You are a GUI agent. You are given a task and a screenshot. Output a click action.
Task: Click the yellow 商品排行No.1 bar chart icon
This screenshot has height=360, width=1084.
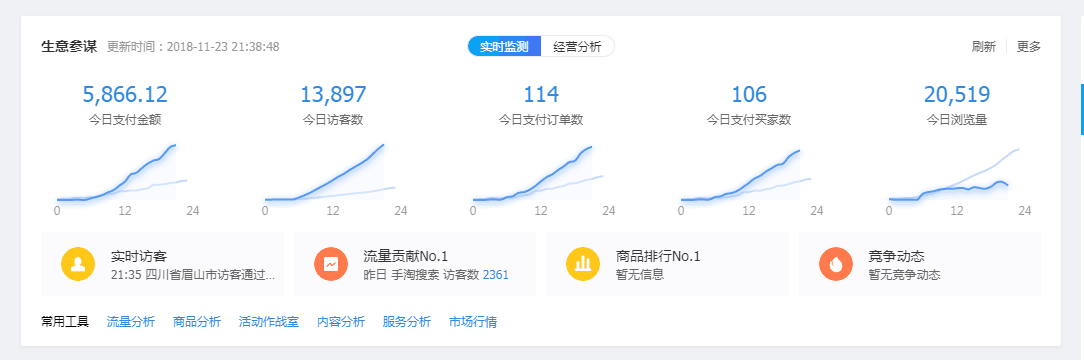tap(583, 264)
